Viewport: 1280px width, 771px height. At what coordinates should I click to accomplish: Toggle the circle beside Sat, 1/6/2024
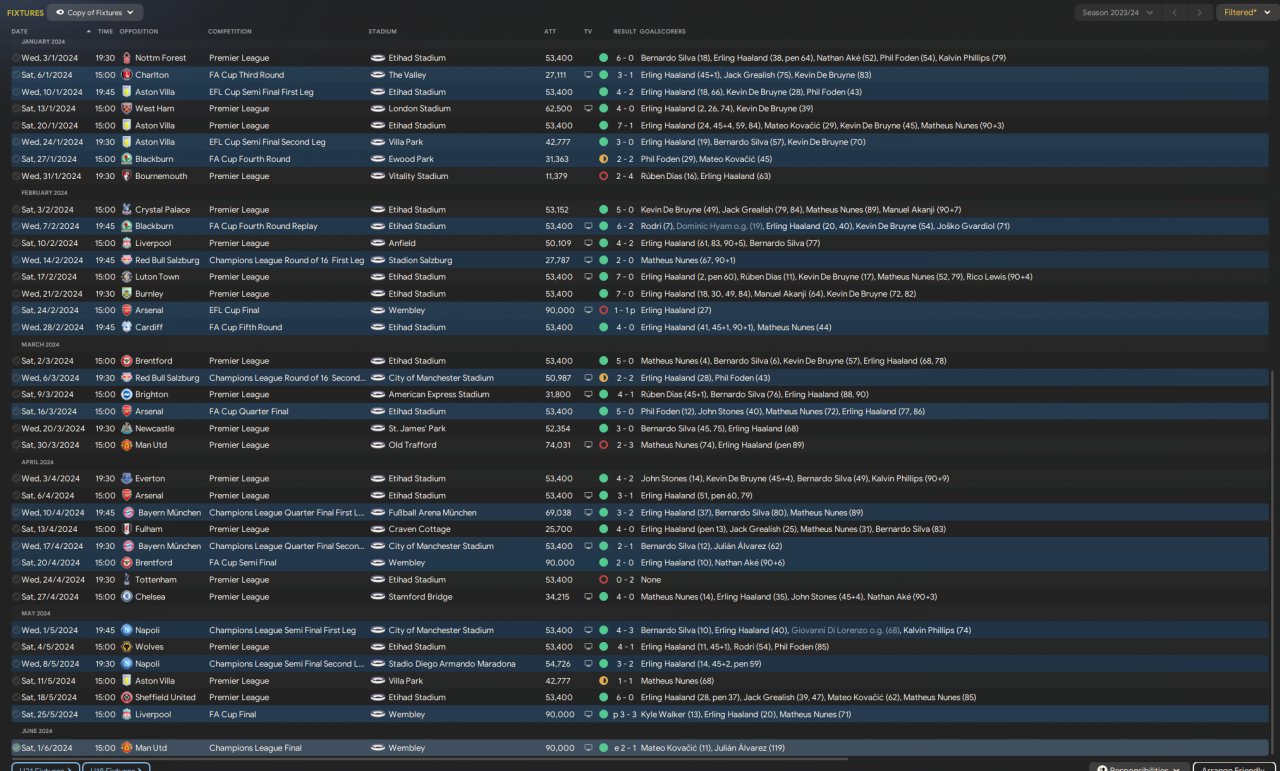pyautogui.click(x=16, y=748)
